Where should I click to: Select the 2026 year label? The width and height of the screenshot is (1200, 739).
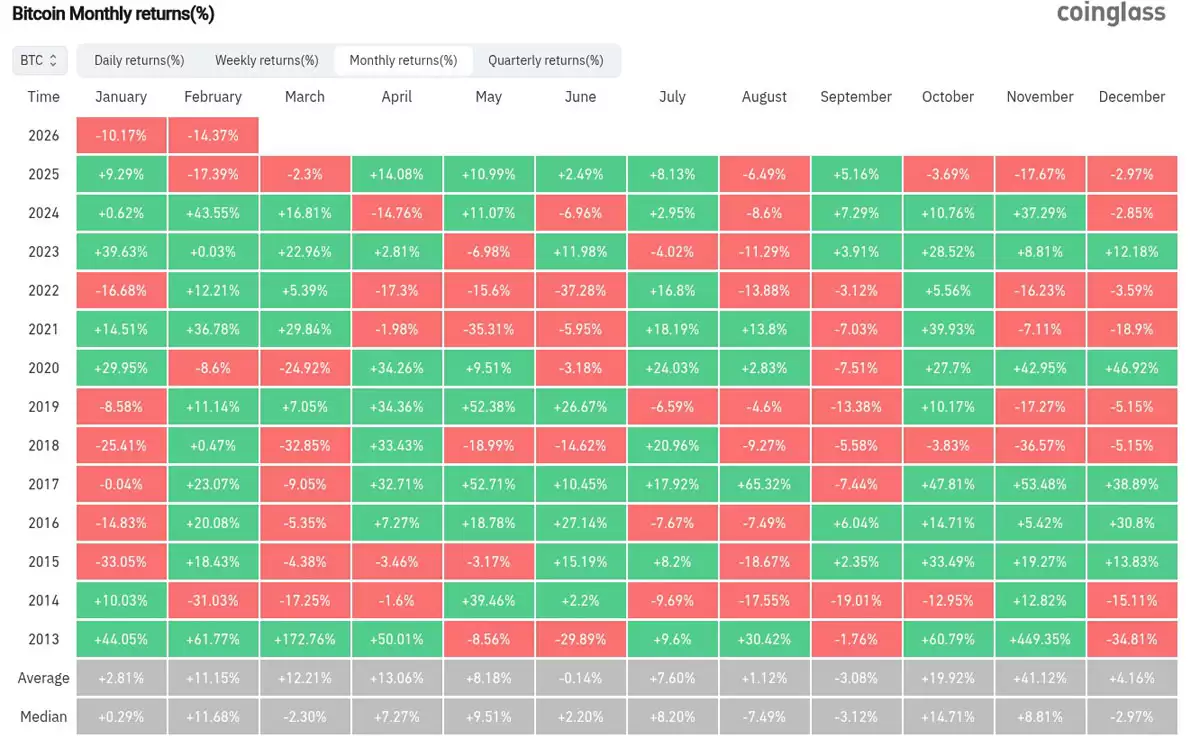point(44,135)
